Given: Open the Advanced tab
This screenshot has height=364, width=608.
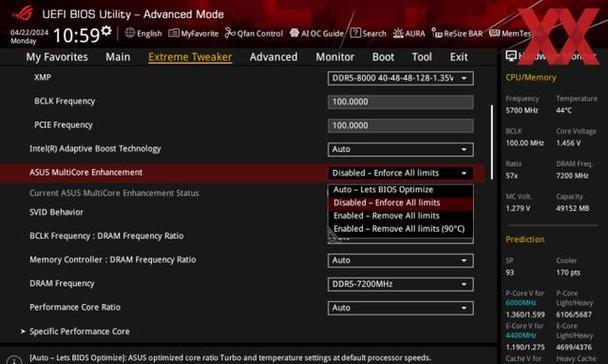Looking at the screenshot, I should pos(274,57).
